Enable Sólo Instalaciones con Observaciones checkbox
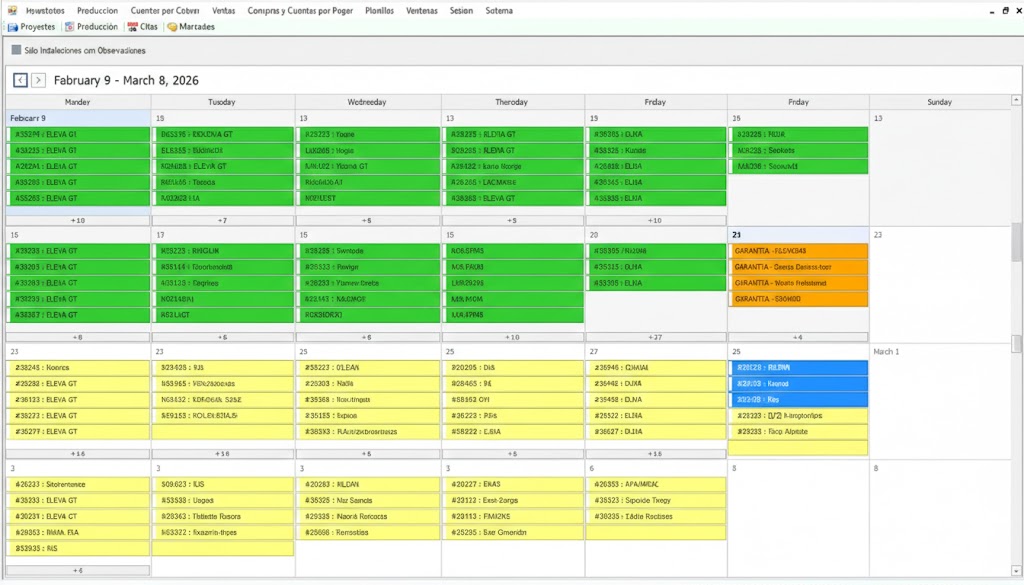 16,50
